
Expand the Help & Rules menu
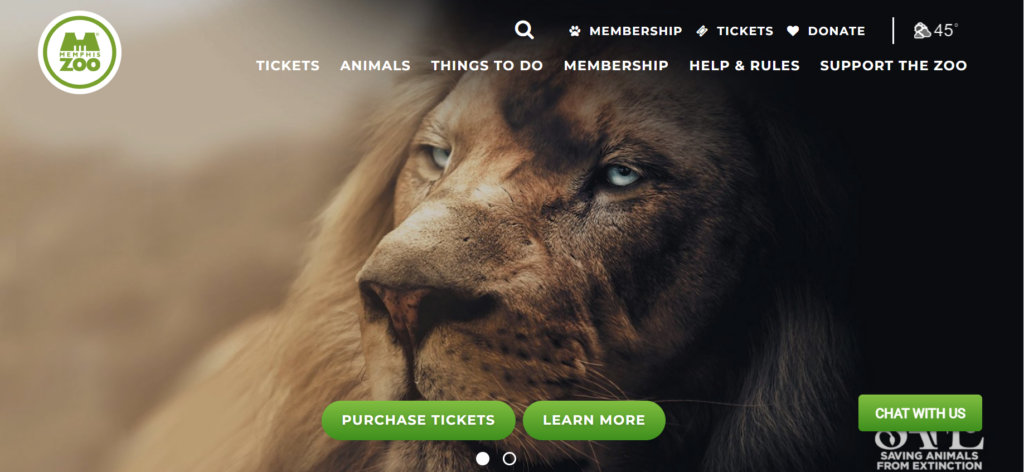coord(744,66)
